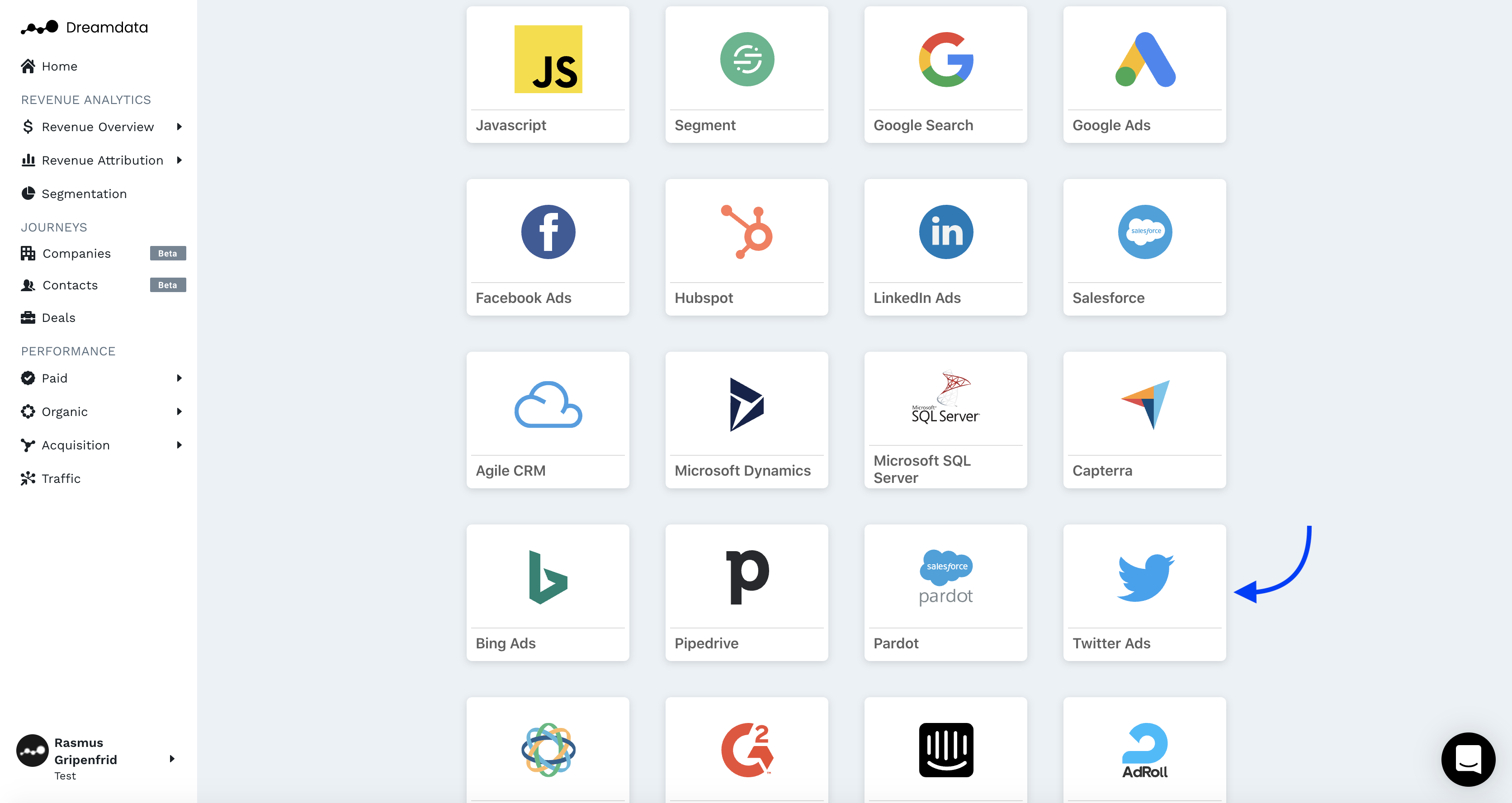The image size is (1512, 803).
Task: Select the G2 integration logo
Action: 747,750
